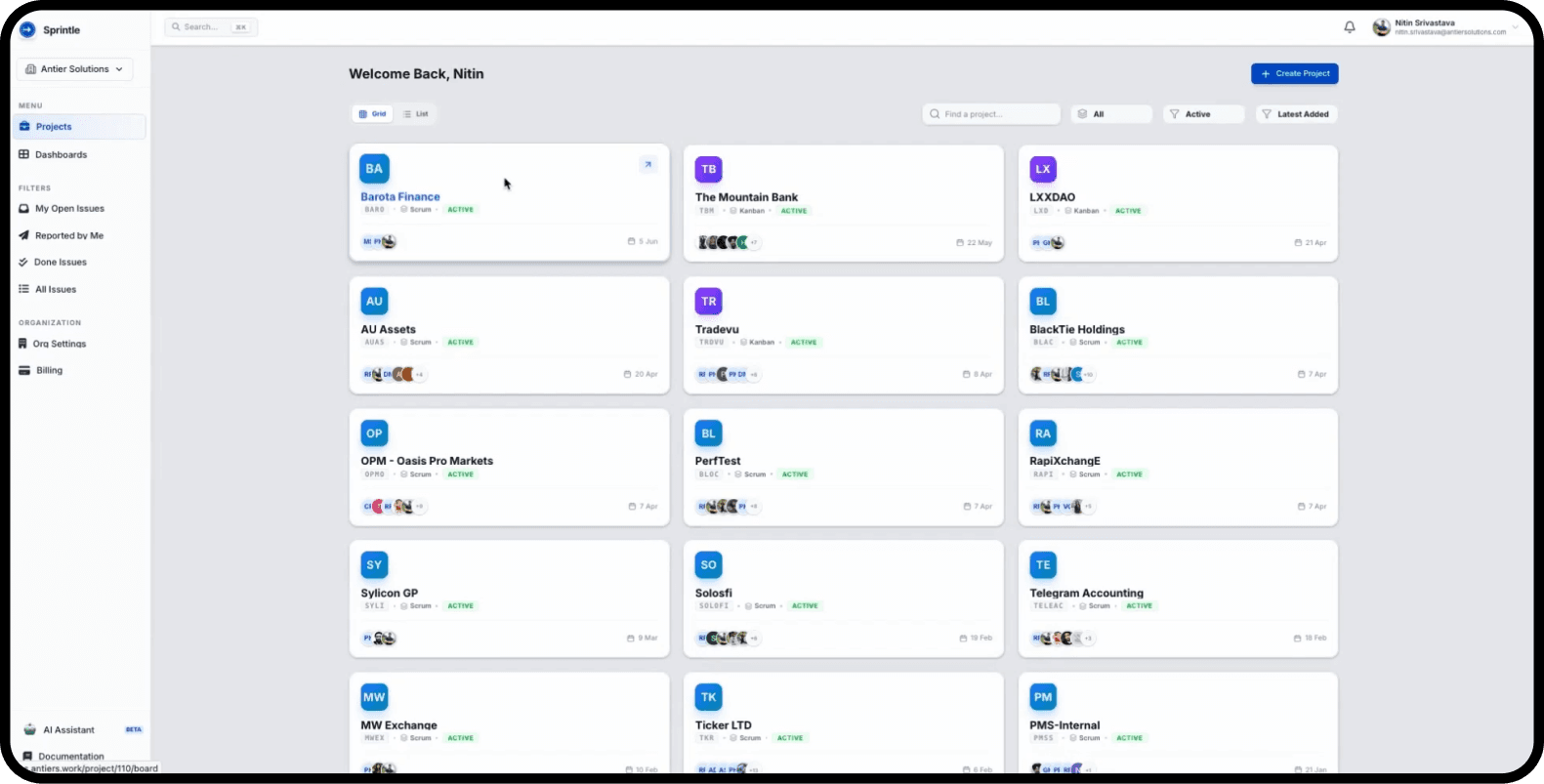Open the Barota Finance project link

[400, 197]
